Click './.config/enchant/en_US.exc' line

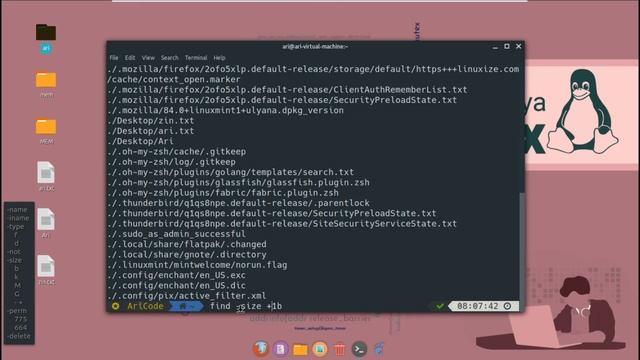[177, 275]
